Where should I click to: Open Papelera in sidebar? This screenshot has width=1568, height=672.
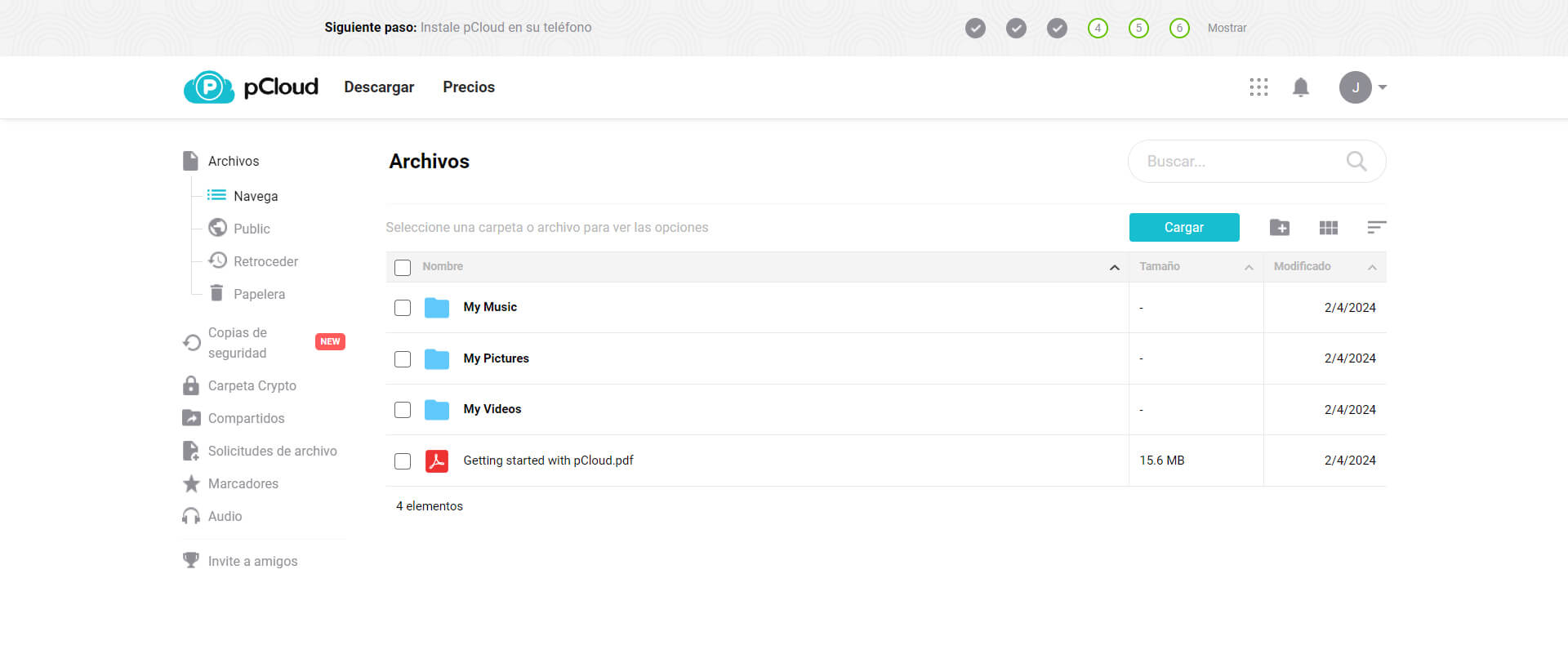[x=259, y=294]
